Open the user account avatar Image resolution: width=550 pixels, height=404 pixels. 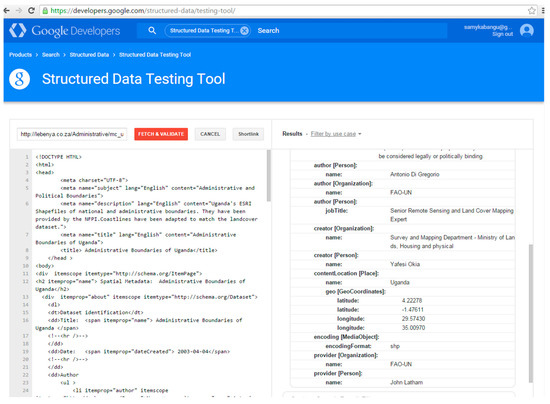pyautogui.click(x=526, y=30)
